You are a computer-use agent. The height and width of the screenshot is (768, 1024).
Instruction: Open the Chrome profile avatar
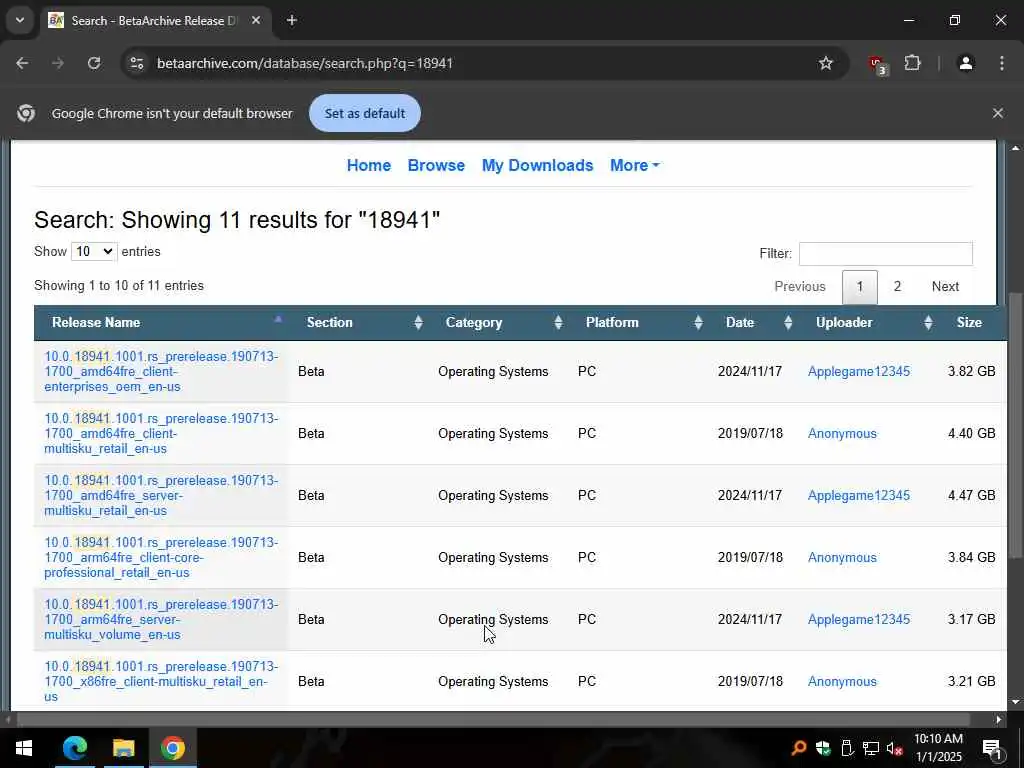pos(965,63)
